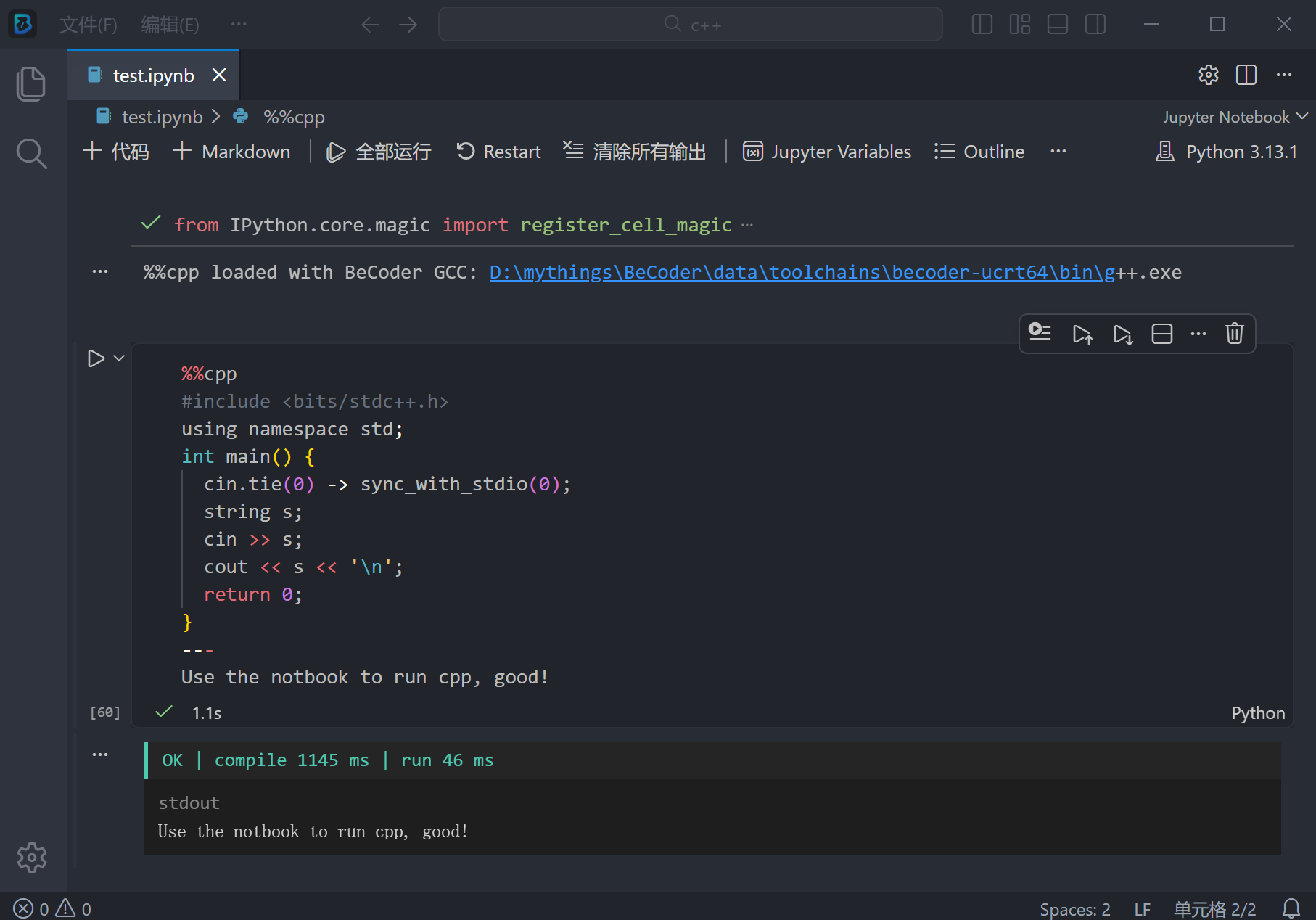Add a new Markdown cell
The image size is (1316, 920).
coord(231,152)
